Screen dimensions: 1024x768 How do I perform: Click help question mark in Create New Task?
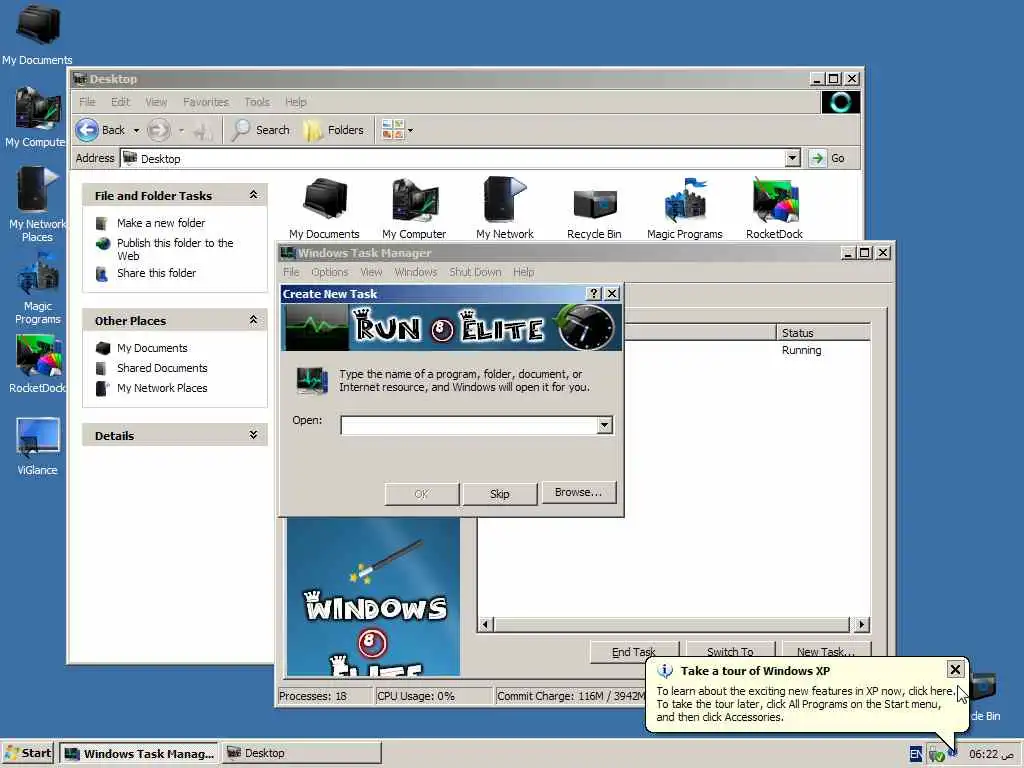(x=594, y=294)
